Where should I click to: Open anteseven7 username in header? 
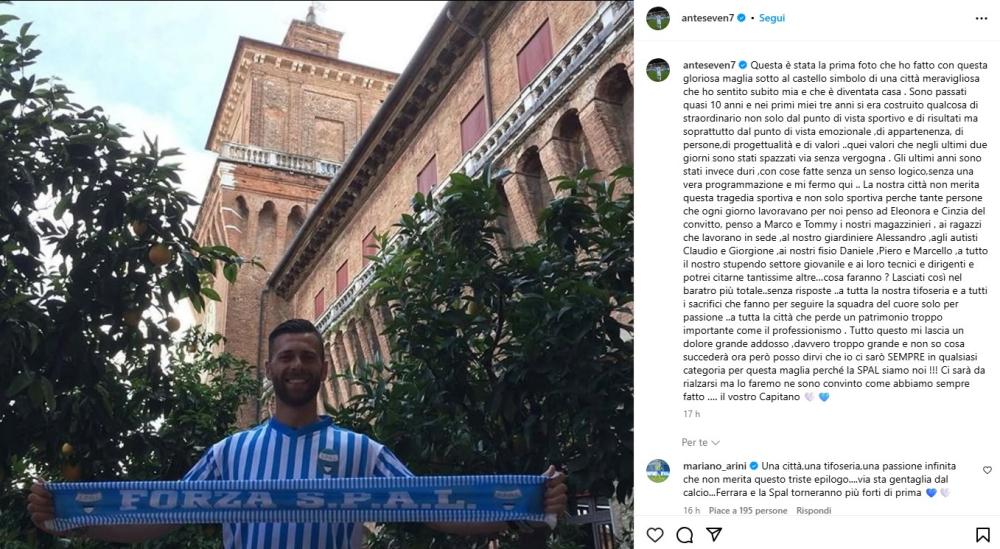pyautogui.click(x=708, y=18)
